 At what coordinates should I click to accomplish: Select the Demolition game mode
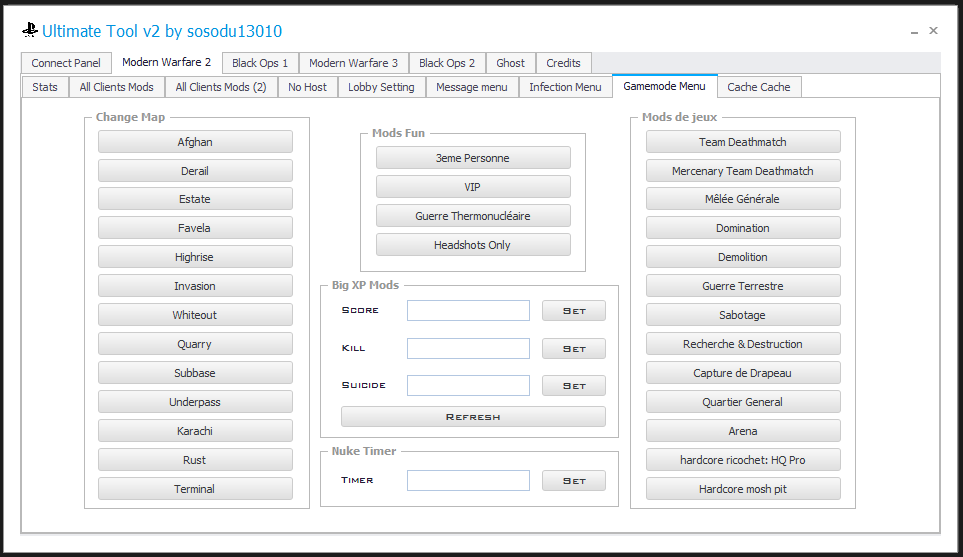(743, 257)
